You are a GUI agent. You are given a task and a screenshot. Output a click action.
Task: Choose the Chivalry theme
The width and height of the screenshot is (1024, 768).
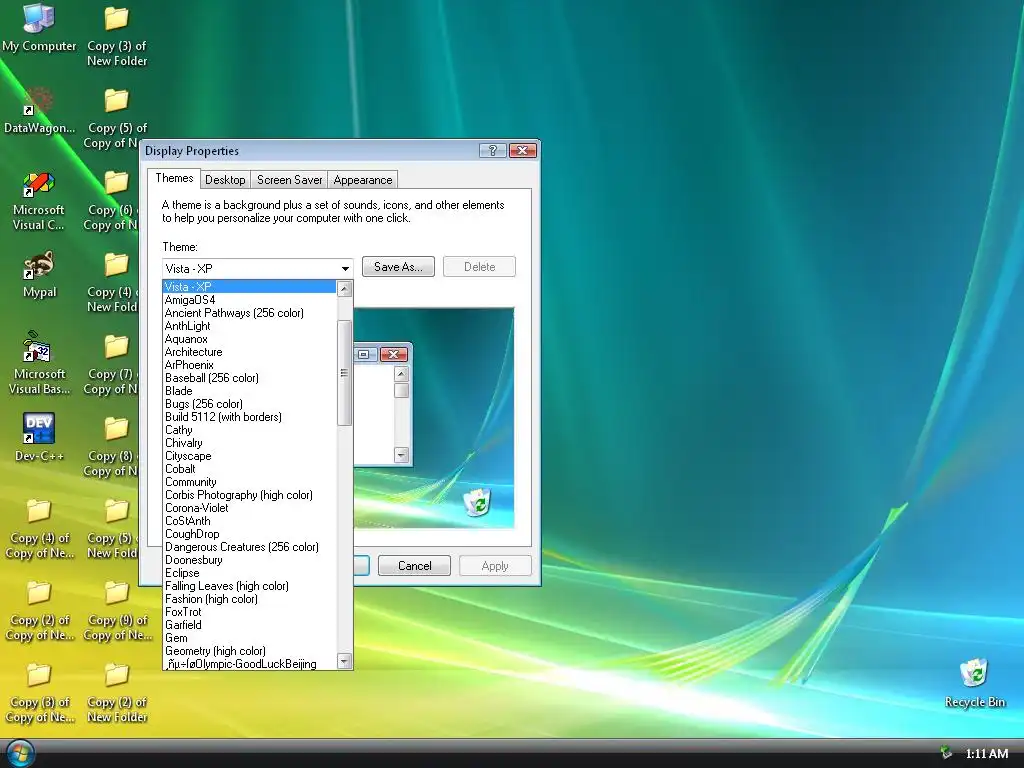(249, 443)
